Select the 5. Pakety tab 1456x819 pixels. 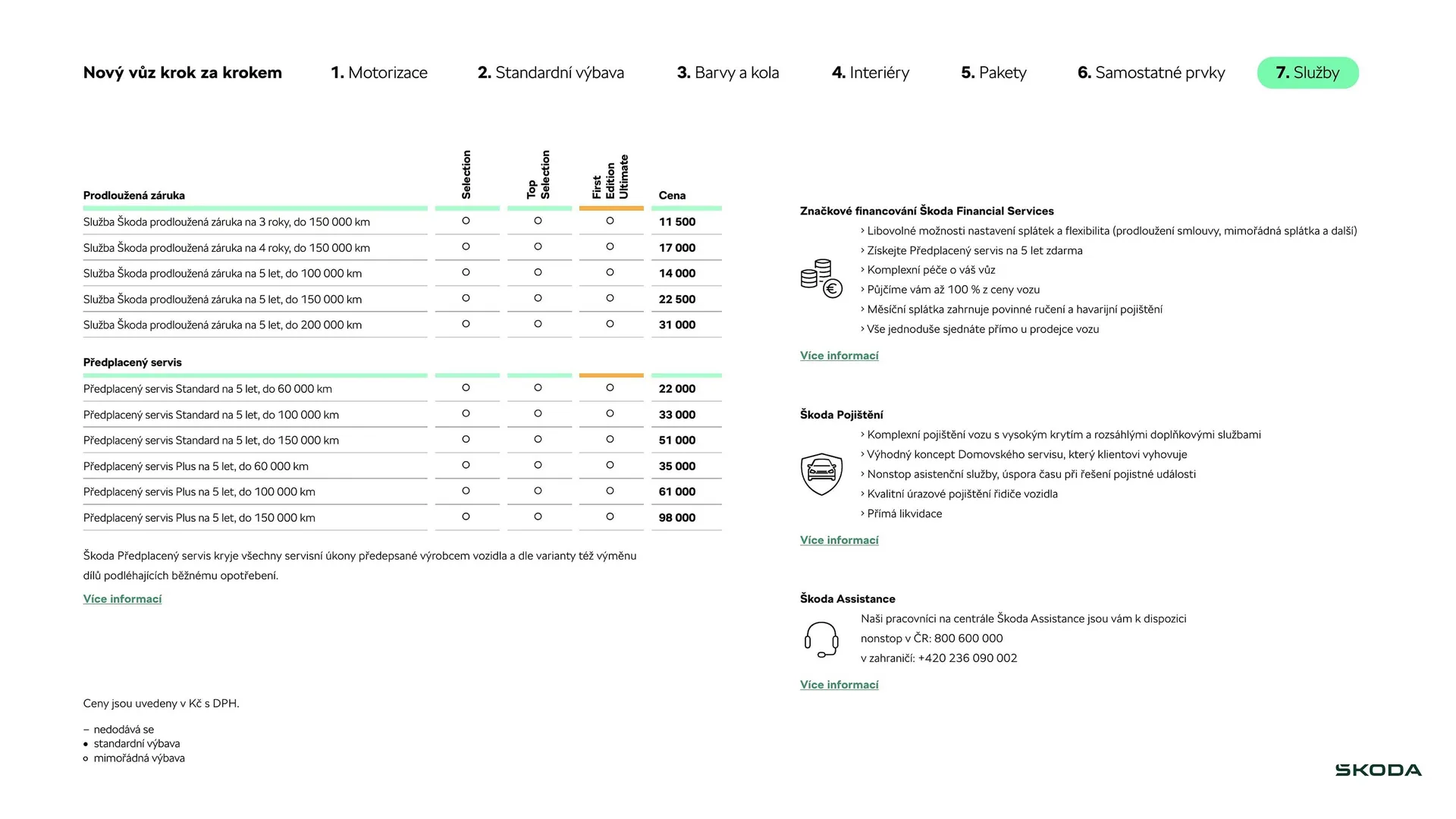[993, 73]
